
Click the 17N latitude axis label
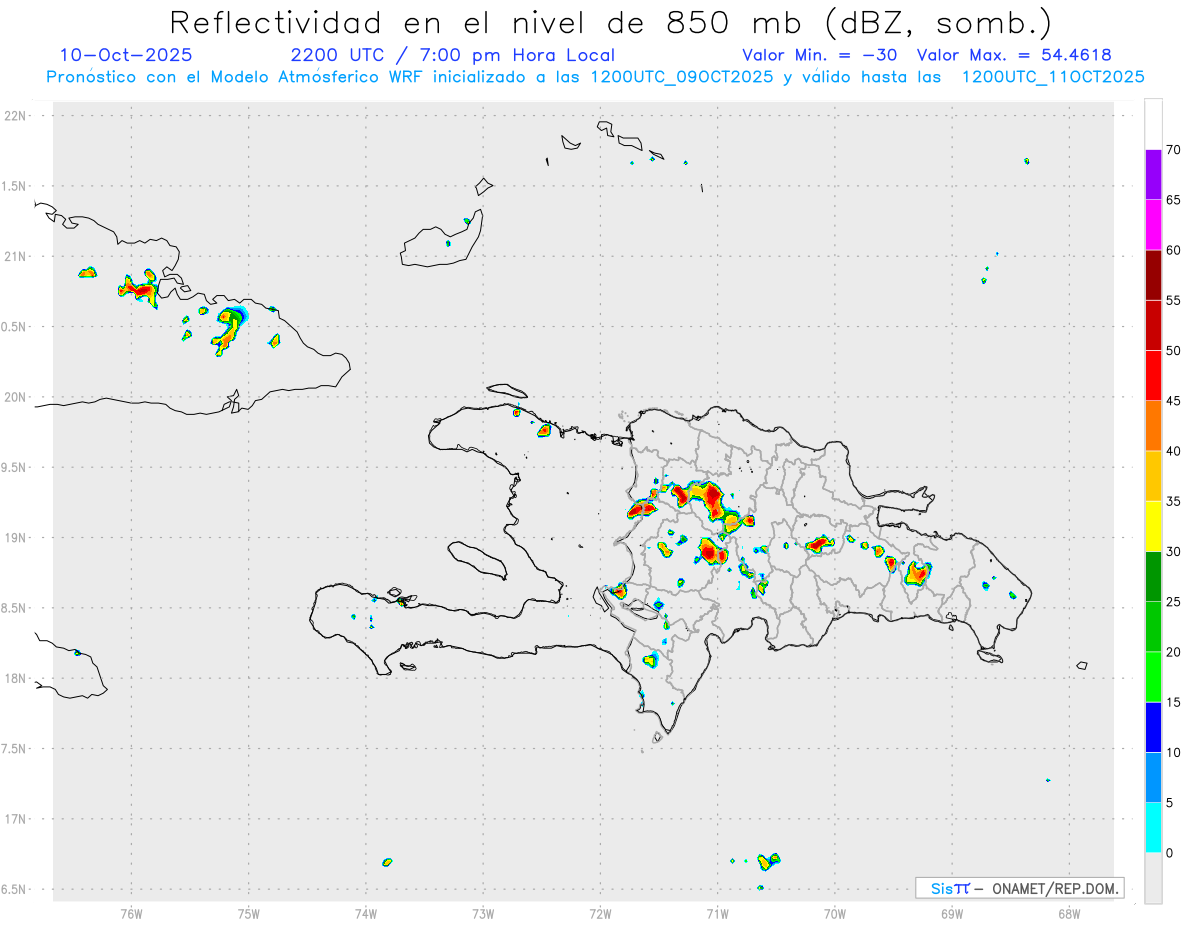tap(17, 819)
